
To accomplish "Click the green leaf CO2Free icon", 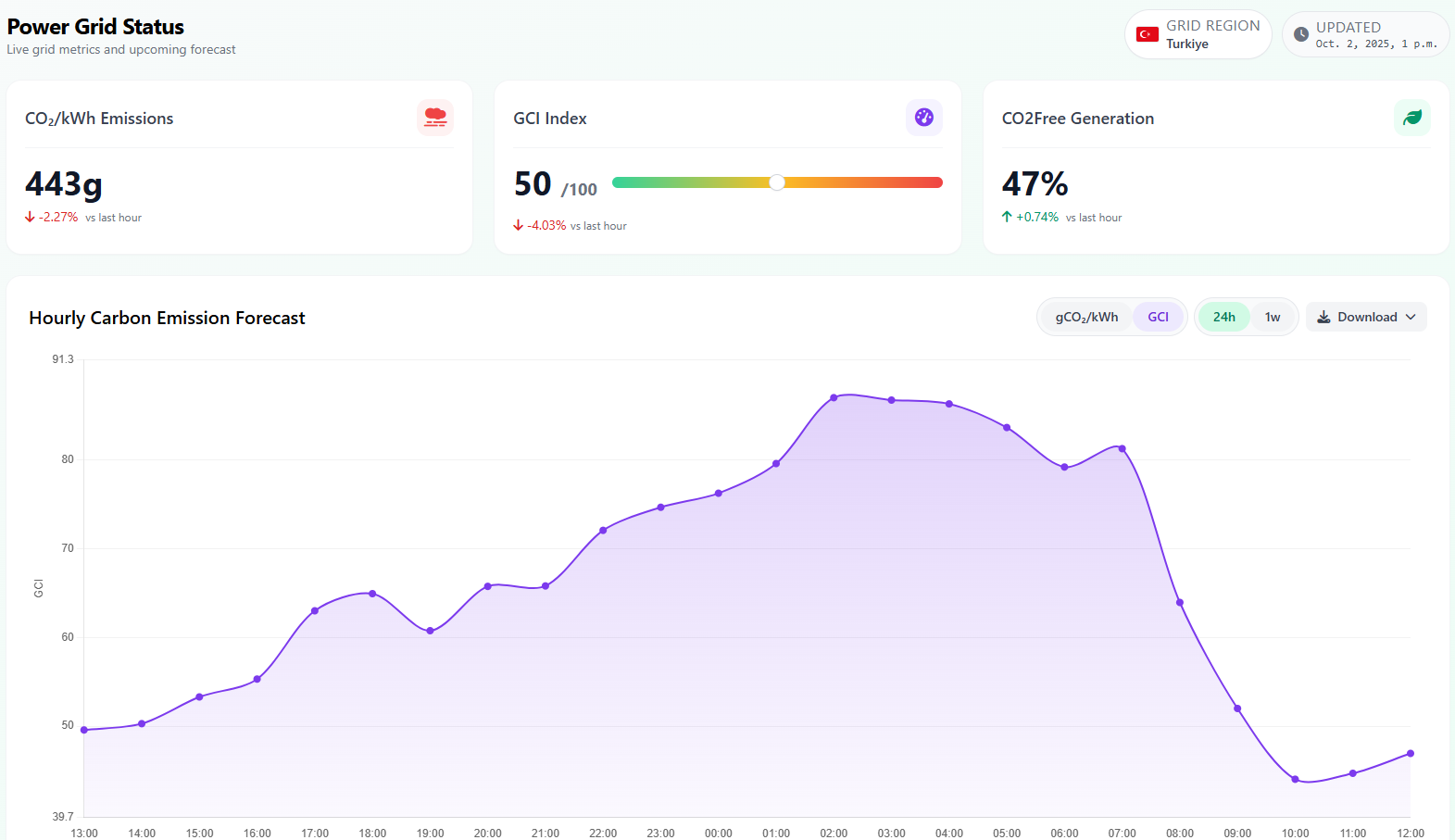I will (1411, 118).
